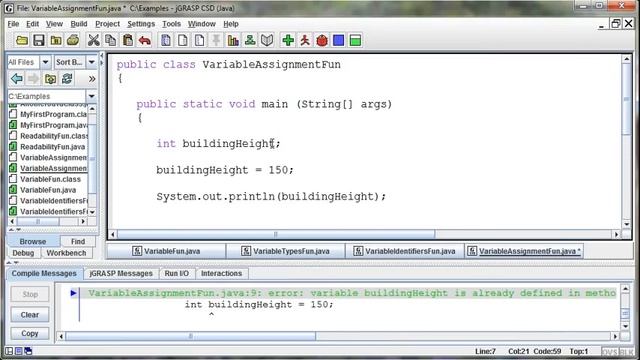Open the Settings menu

(x=141, y=24)
